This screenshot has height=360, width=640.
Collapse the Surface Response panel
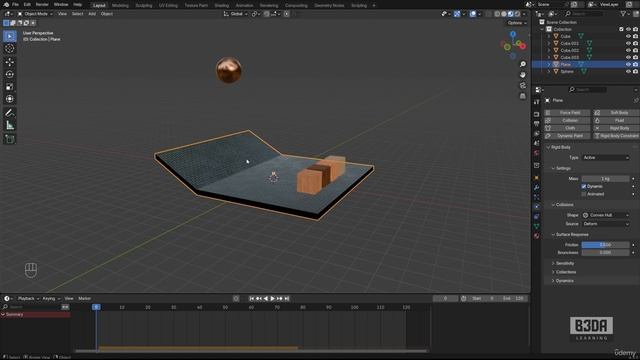[x=572, y=235]
